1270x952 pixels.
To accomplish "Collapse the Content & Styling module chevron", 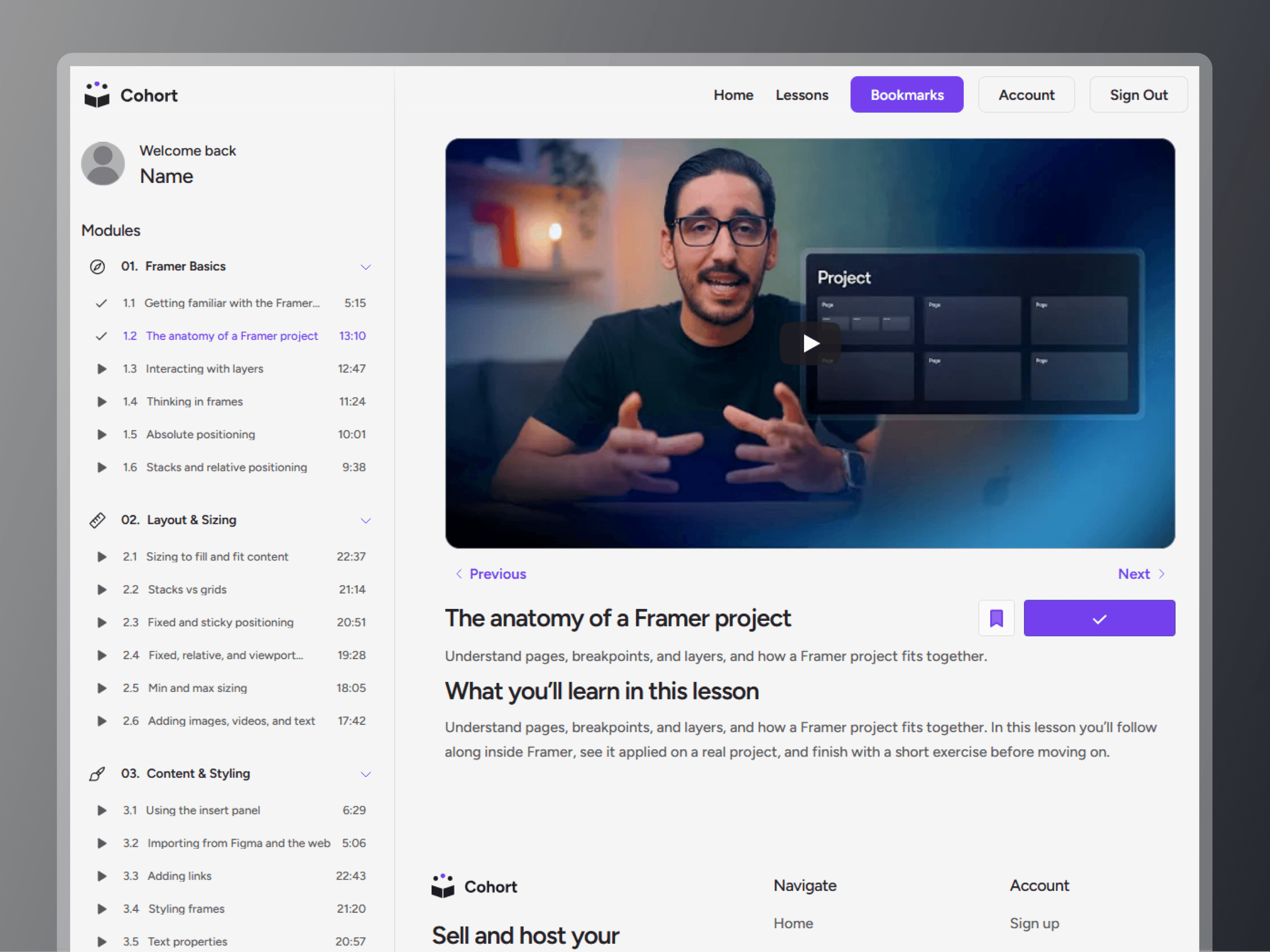I will coord(365,774).
